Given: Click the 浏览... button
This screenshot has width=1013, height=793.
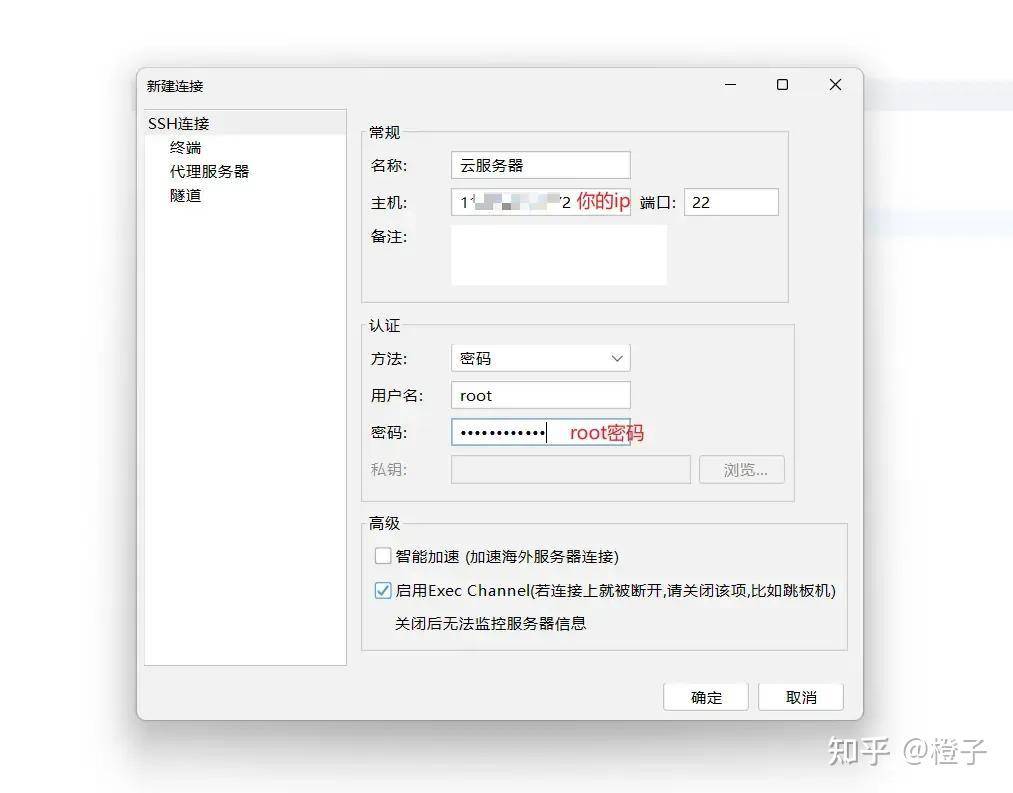Looking at the screenshot, I should coord(742,469).
